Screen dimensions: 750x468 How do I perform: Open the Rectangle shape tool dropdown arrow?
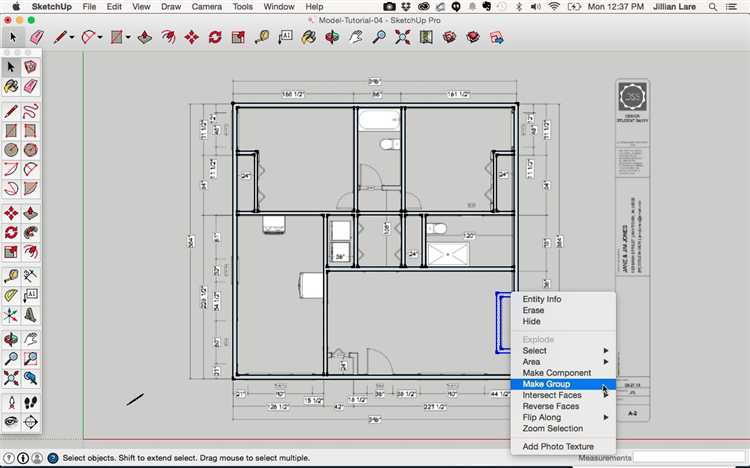click(x=129, y=37)
